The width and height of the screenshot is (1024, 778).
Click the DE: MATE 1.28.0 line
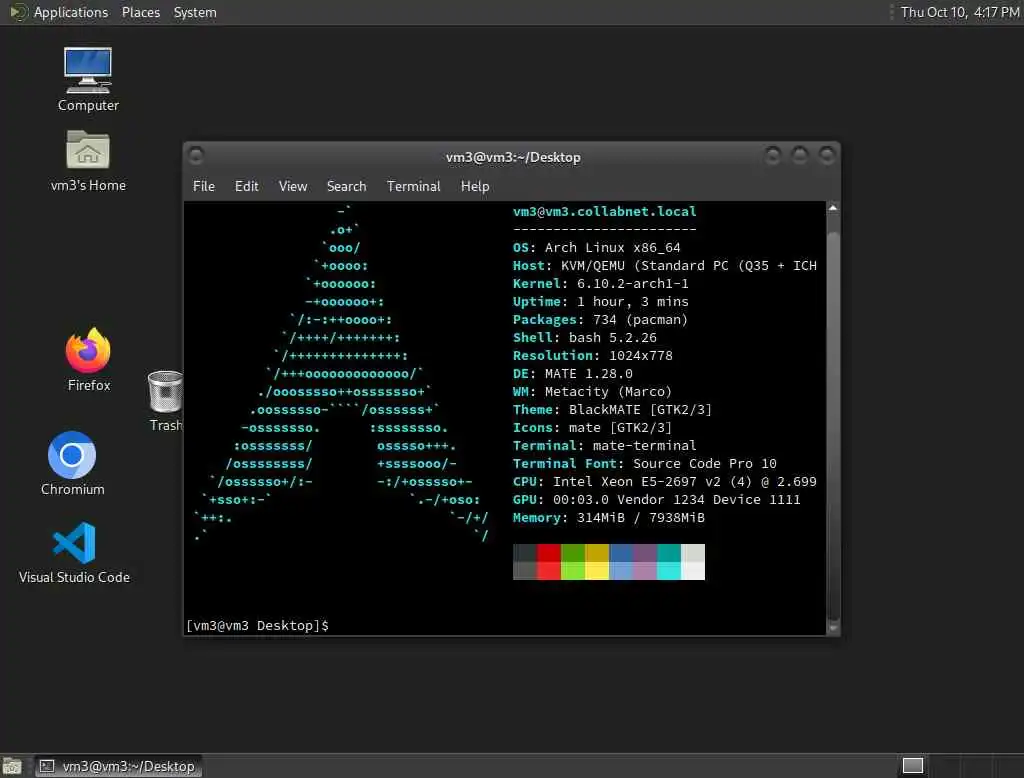[x=573, y=374]
